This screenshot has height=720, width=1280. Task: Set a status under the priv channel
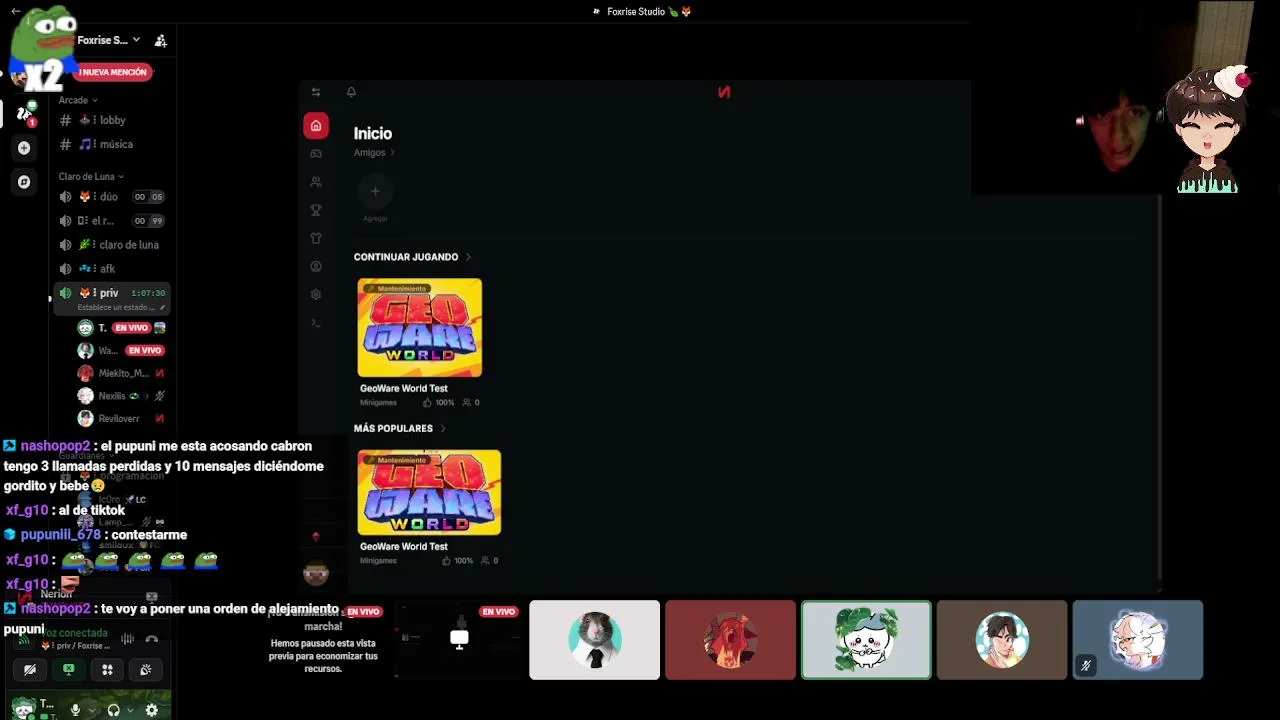(x=120, y=308)
